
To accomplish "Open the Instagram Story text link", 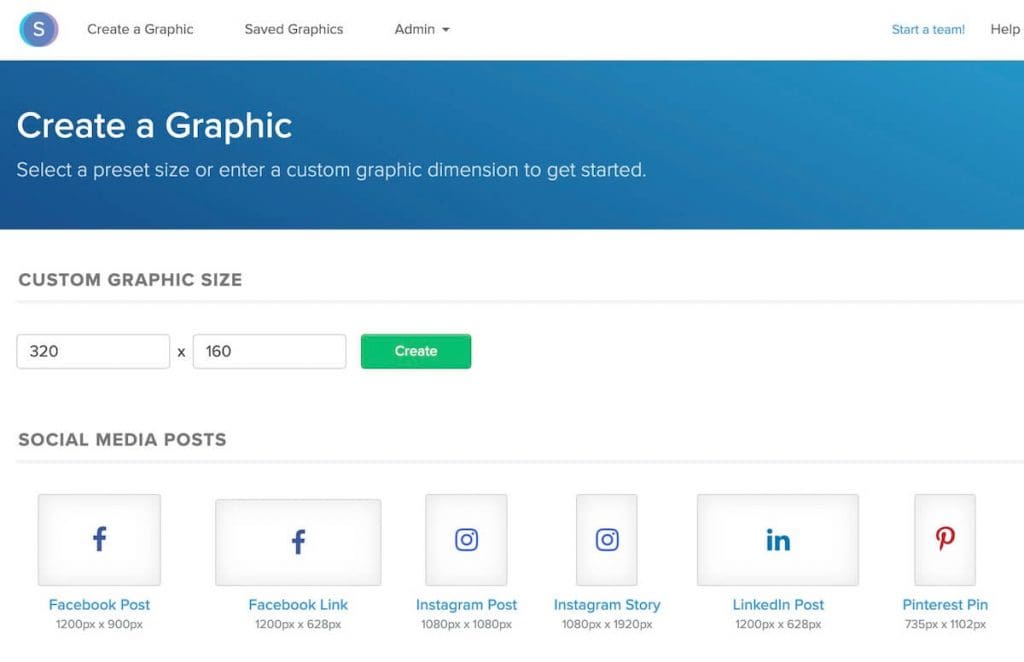I will (x=607, y=605).
